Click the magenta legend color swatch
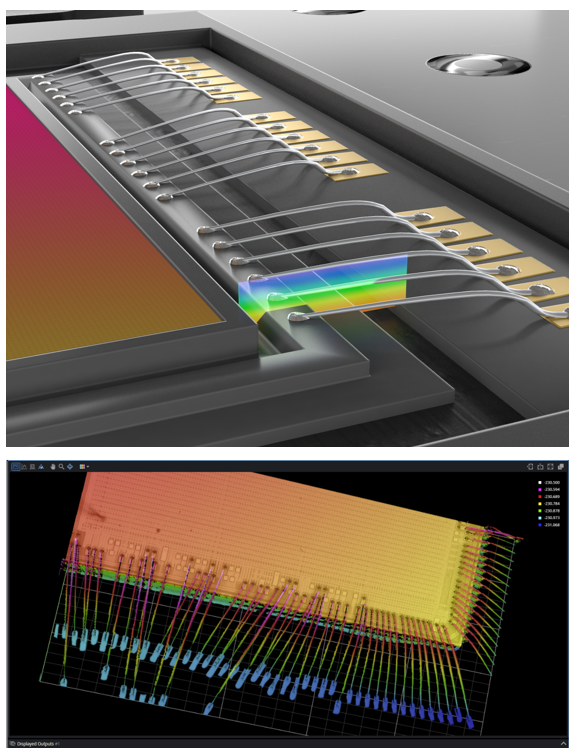The image size is (572, 754). click(x=540, y=490)
